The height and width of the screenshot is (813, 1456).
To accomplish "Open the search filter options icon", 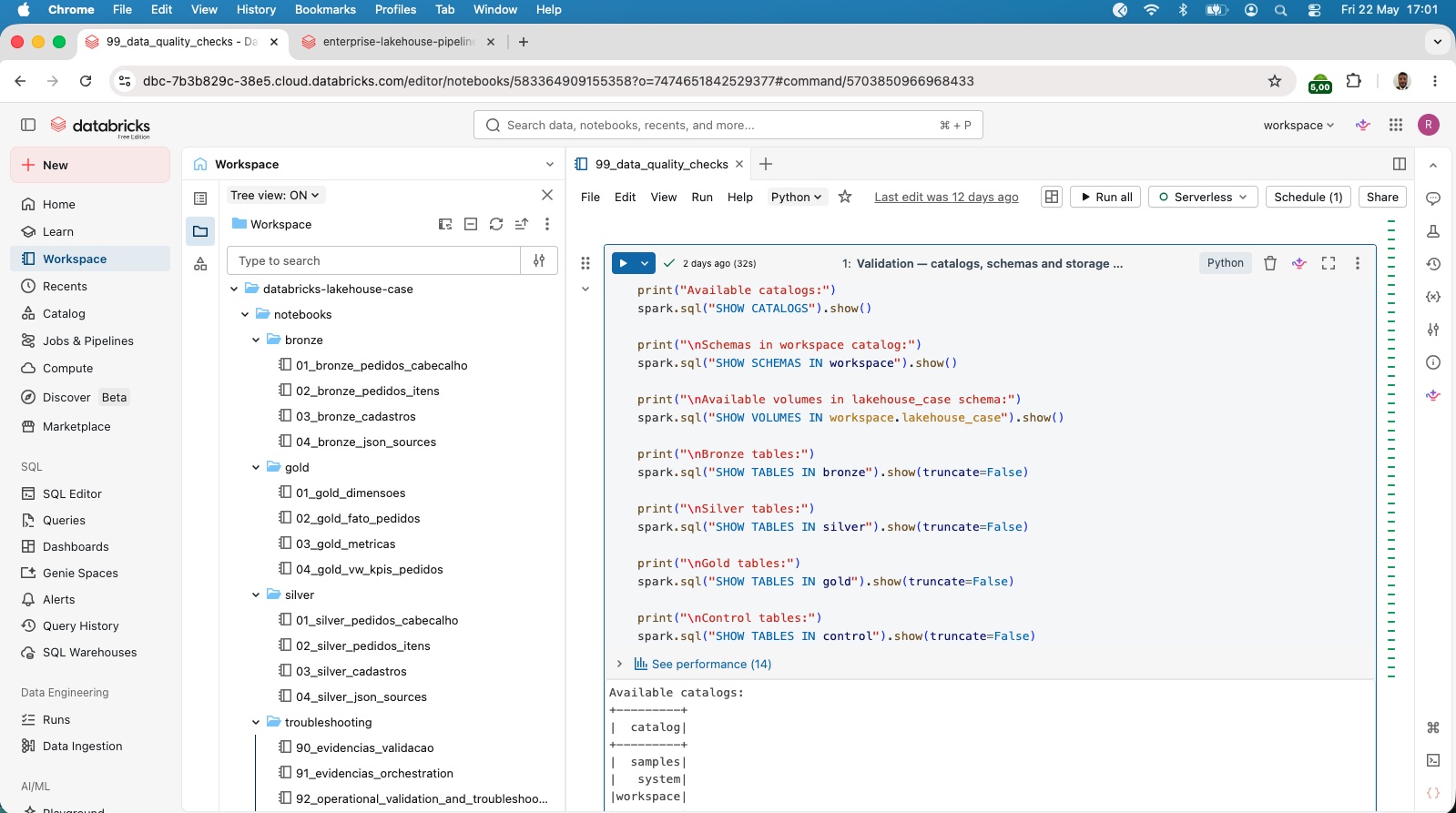I will coord(539,260).
